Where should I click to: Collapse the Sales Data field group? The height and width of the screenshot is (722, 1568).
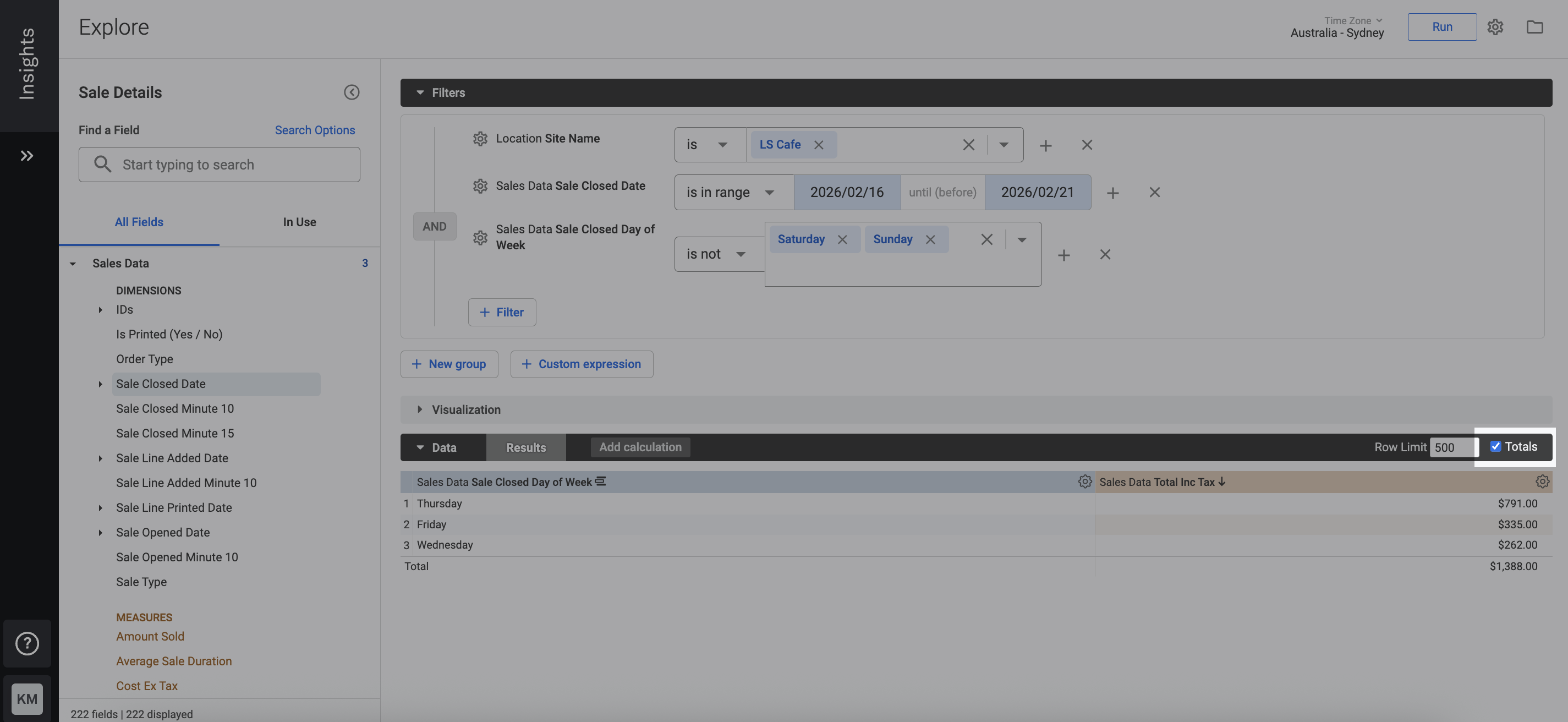[73, 264]
